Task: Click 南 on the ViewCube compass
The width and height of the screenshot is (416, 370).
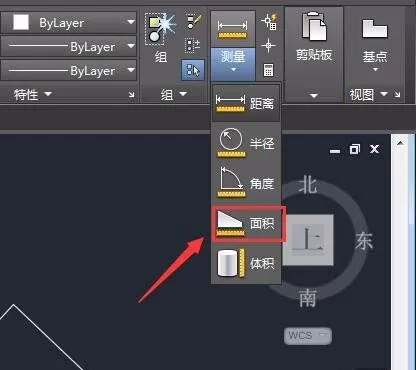Action: tap(307, 298)
